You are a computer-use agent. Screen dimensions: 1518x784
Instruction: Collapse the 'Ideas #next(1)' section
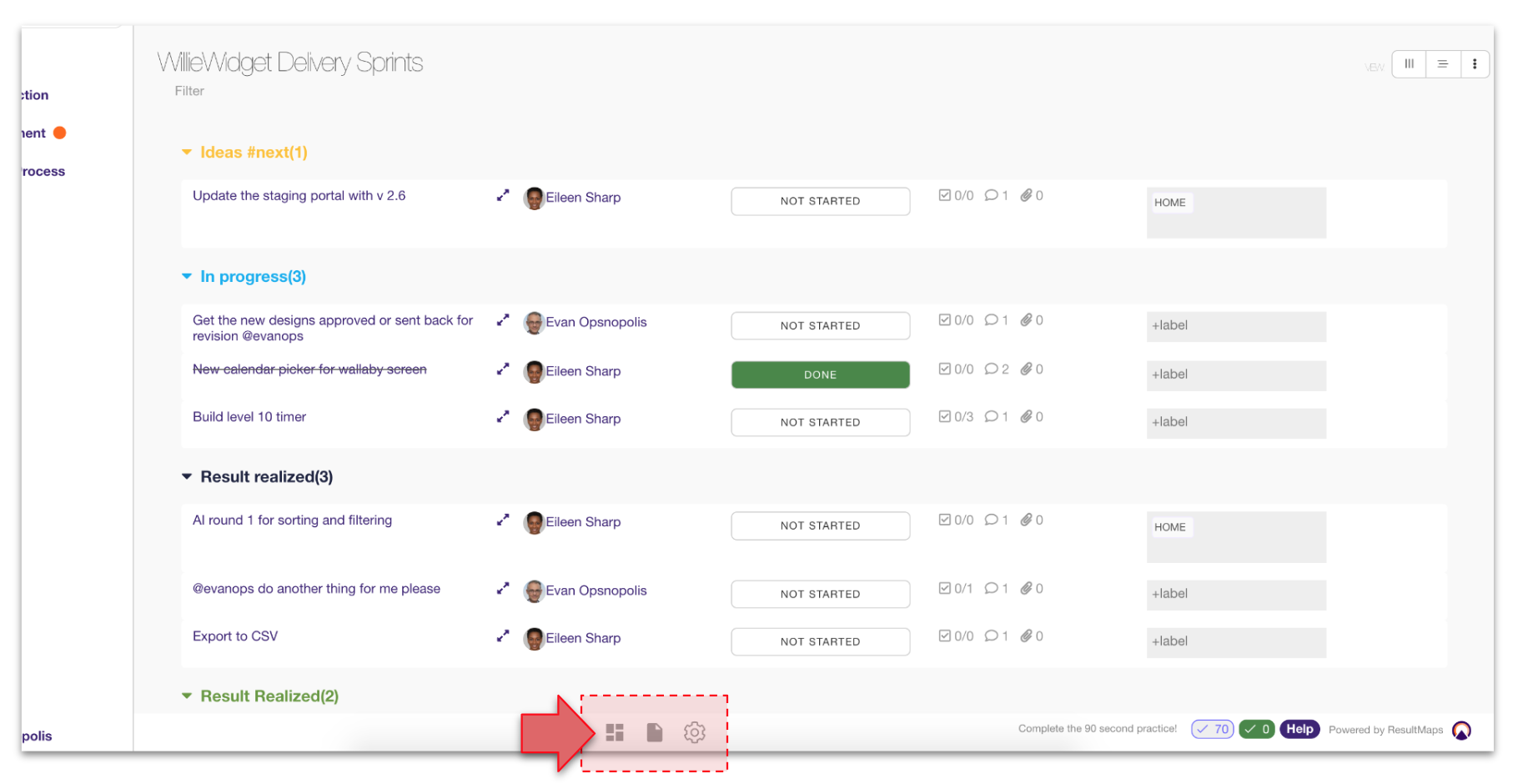[x=187, y=152]
